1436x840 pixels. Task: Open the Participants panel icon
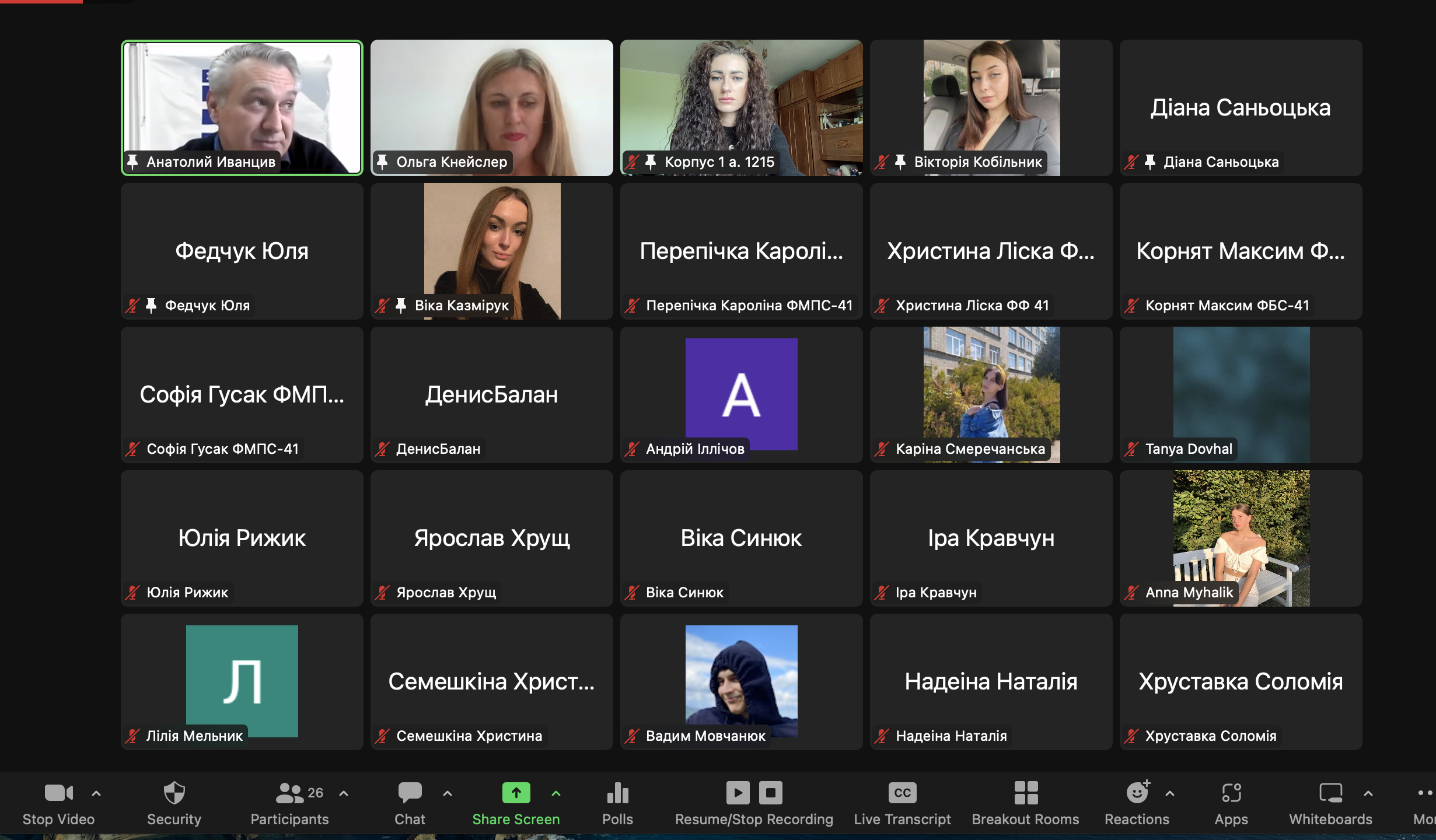point(289,793)
